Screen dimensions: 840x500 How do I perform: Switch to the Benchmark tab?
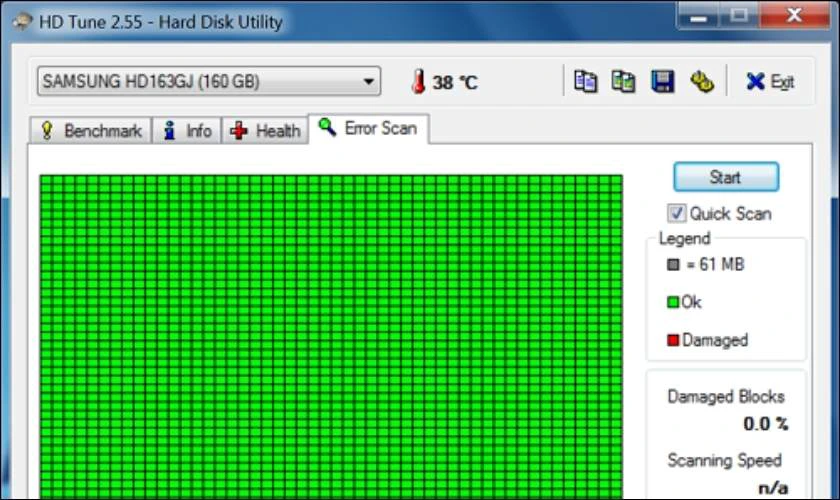tap(91, 131)
